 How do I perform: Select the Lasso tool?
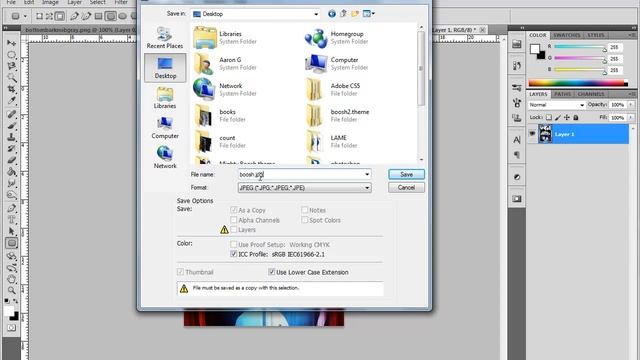point(11,66)
